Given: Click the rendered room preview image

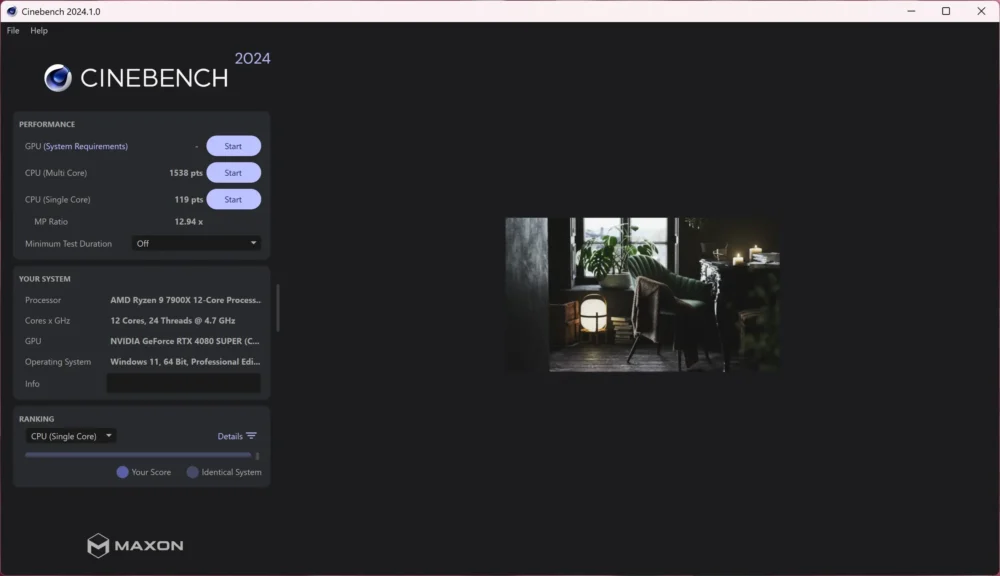Looking at the screenshot, I should click(x=643, y=295).
